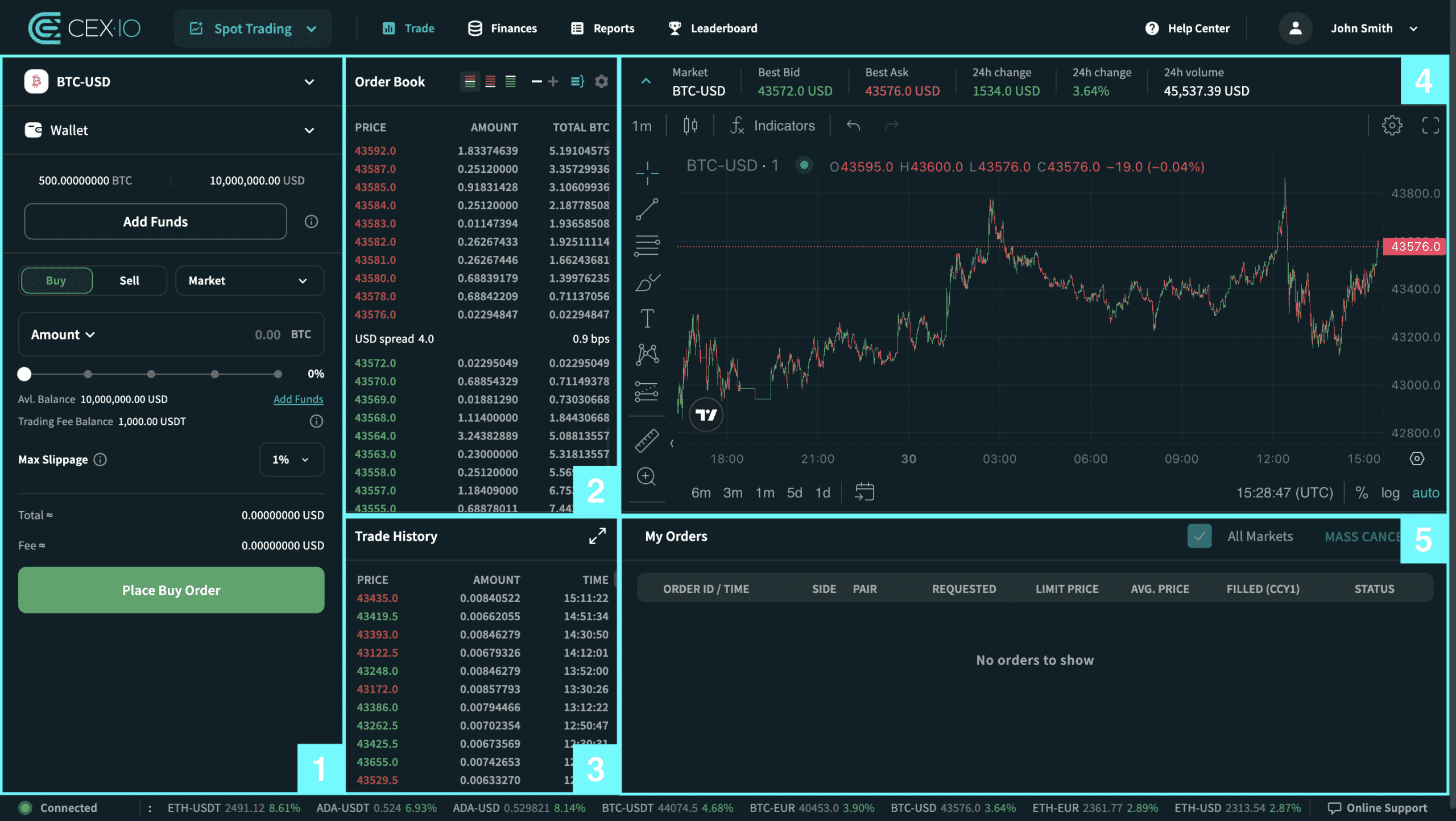Click the Add Funds link near balance
The width and height of the screenshot is (1456, 821).
[298, 399]
